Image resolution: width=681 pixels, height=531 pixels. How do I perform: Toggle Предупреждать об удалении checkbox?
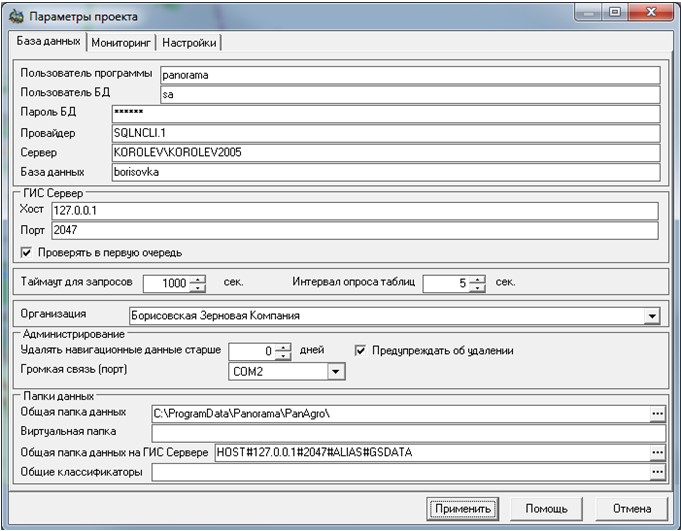point(361,350)
